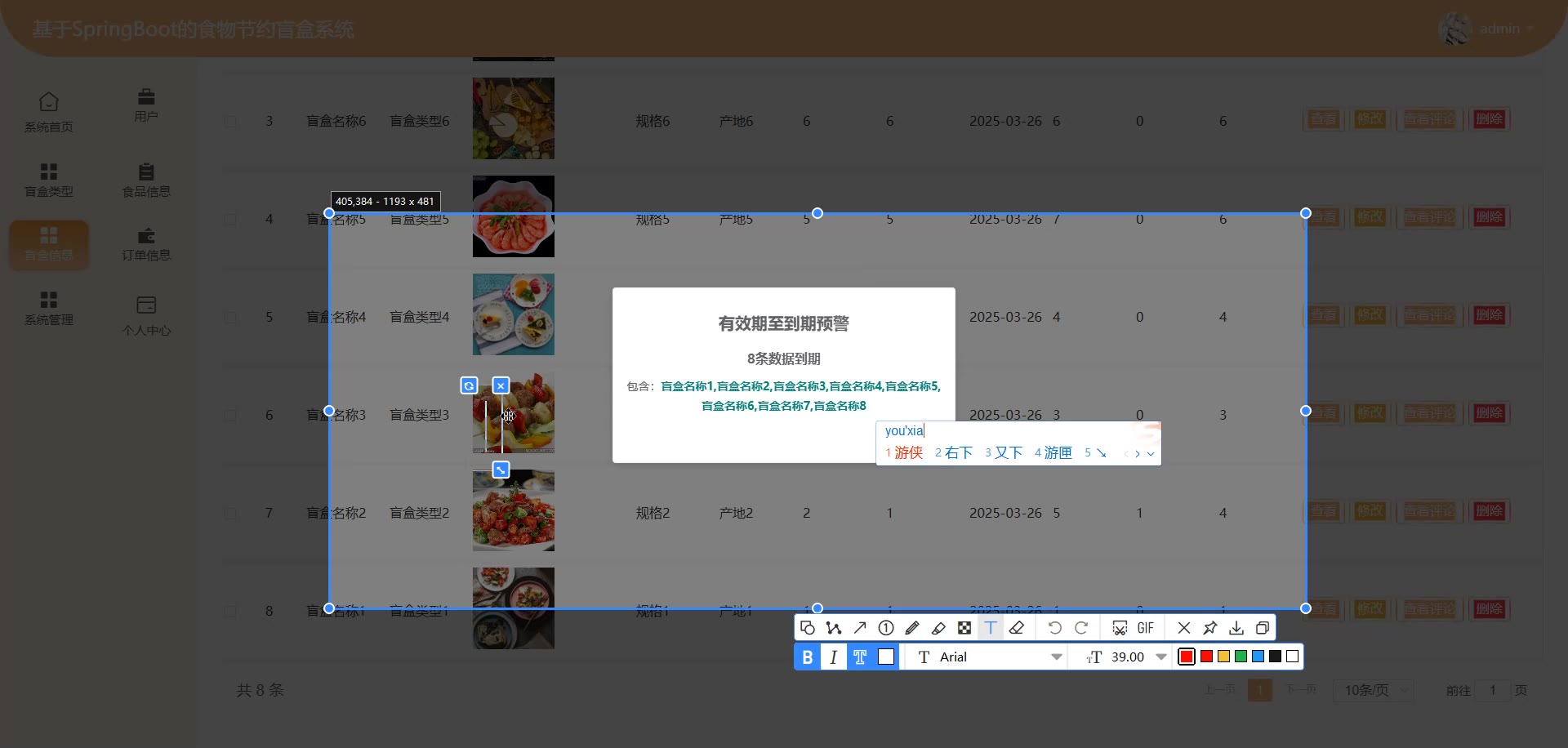Choose IME candidate 游匣
Image resolution: width=1568 pixels, height=748 pixels.
(1053, 453)
